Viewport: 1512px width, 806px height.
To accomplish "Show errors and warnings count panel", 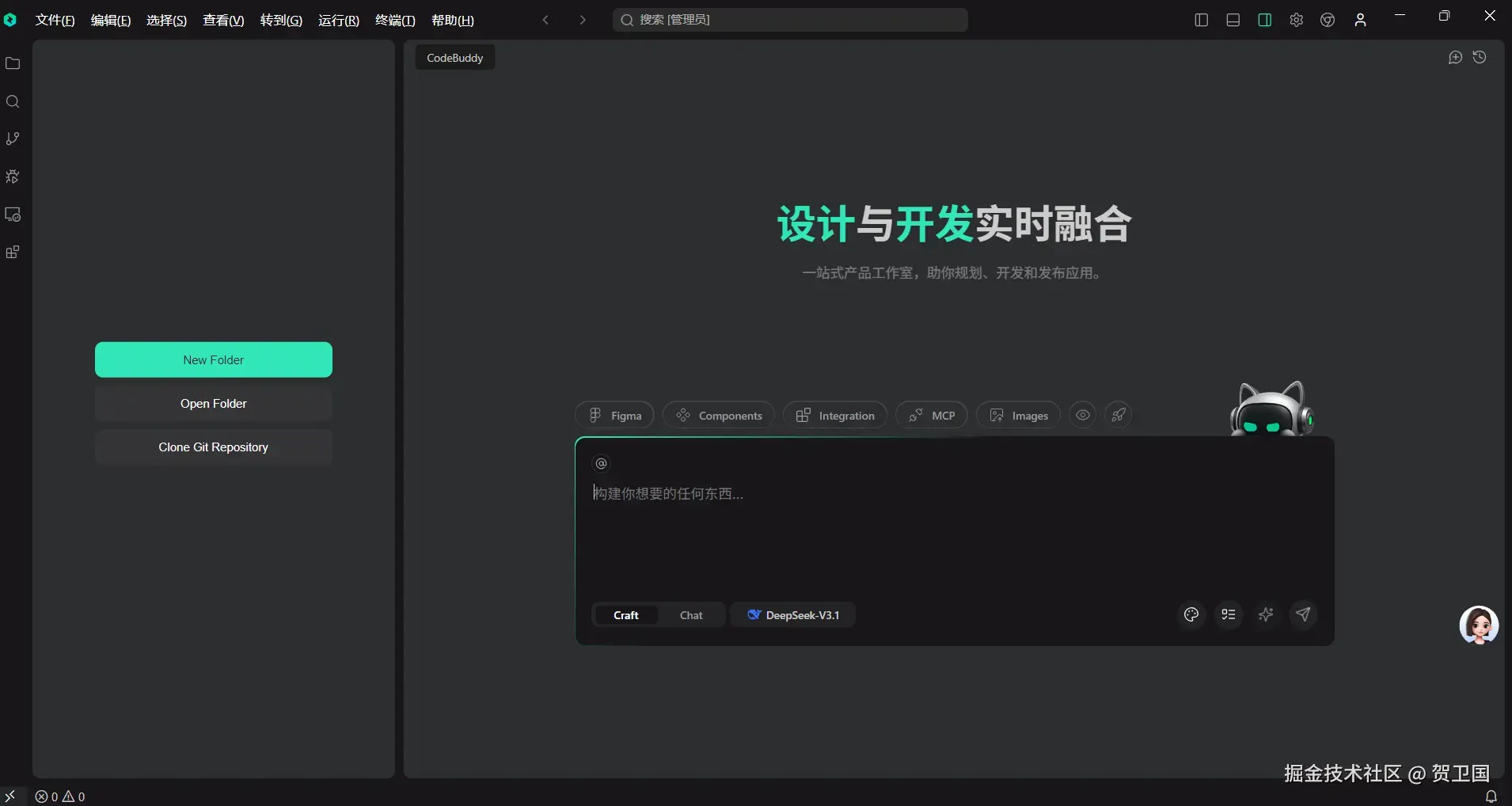I will [60, 796].
